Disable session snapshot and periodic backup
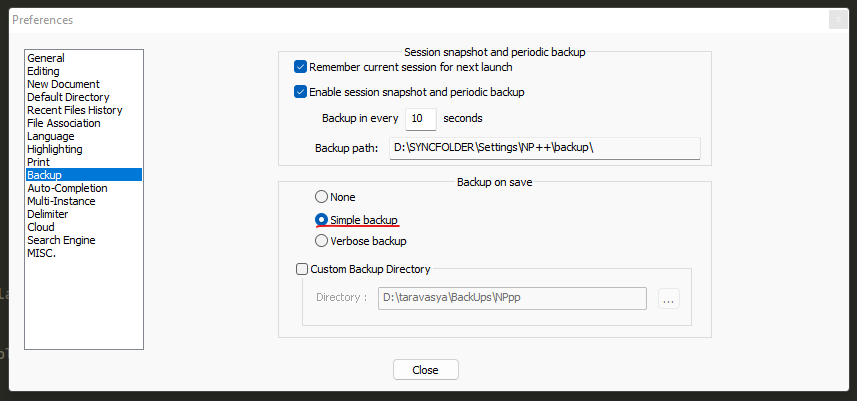The width and height of the screenshot is (857, 401). coord(300,92)
